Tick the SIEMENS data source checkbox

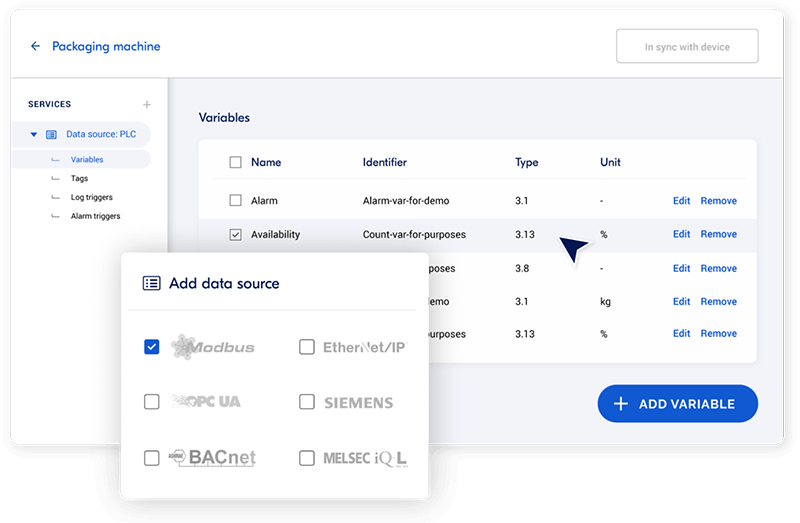tap(307, 402)
